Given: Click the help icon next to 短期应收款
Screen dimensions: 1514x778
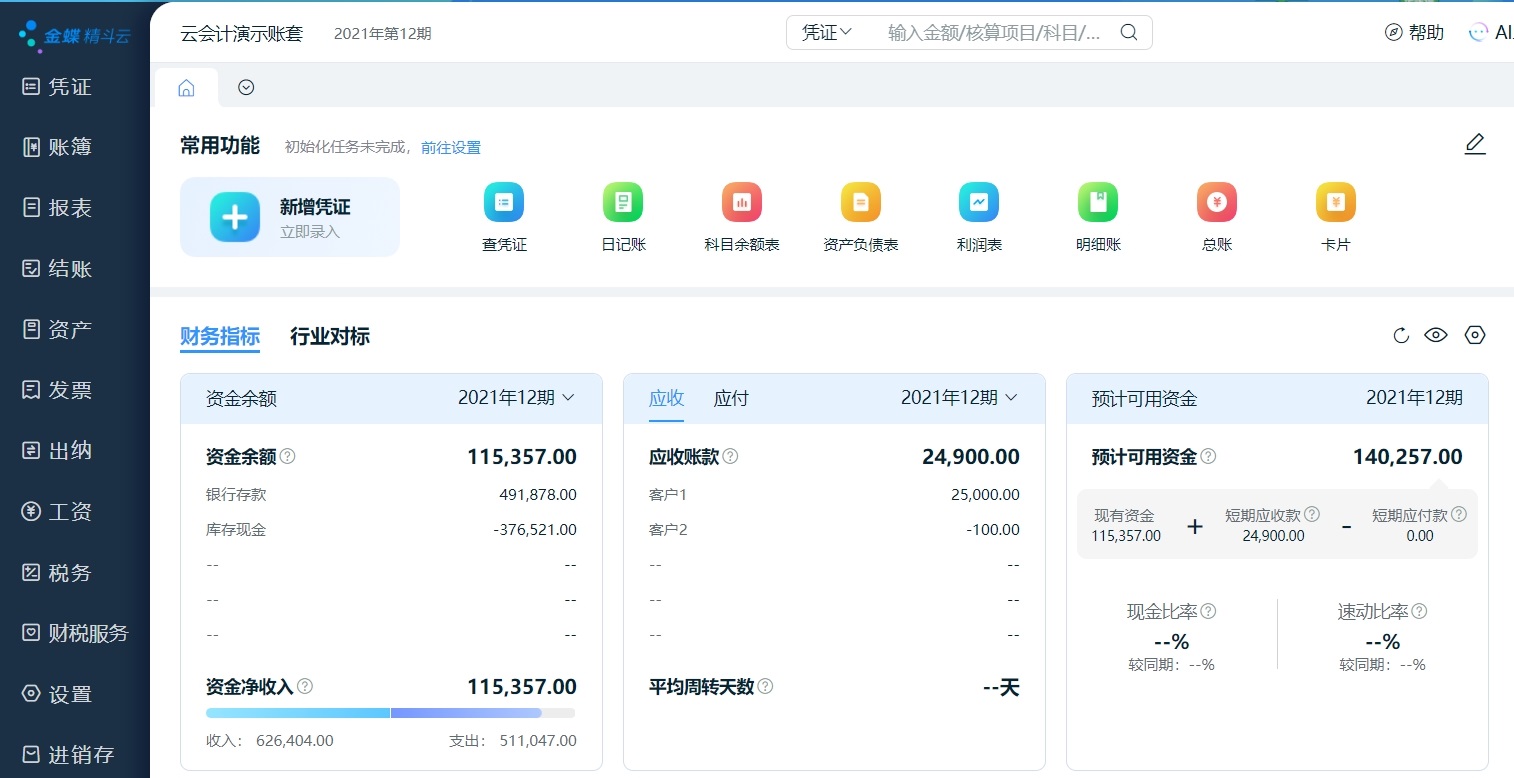Looking at the screenshot, I should pos(1312,514).
